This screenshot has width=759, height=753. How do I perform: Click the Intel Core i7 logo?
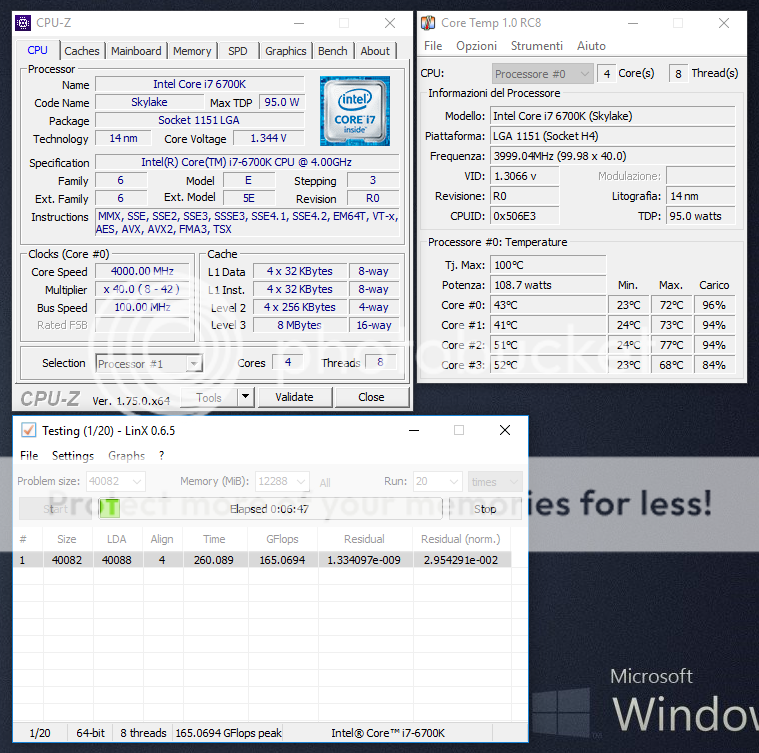pos(354,110)
